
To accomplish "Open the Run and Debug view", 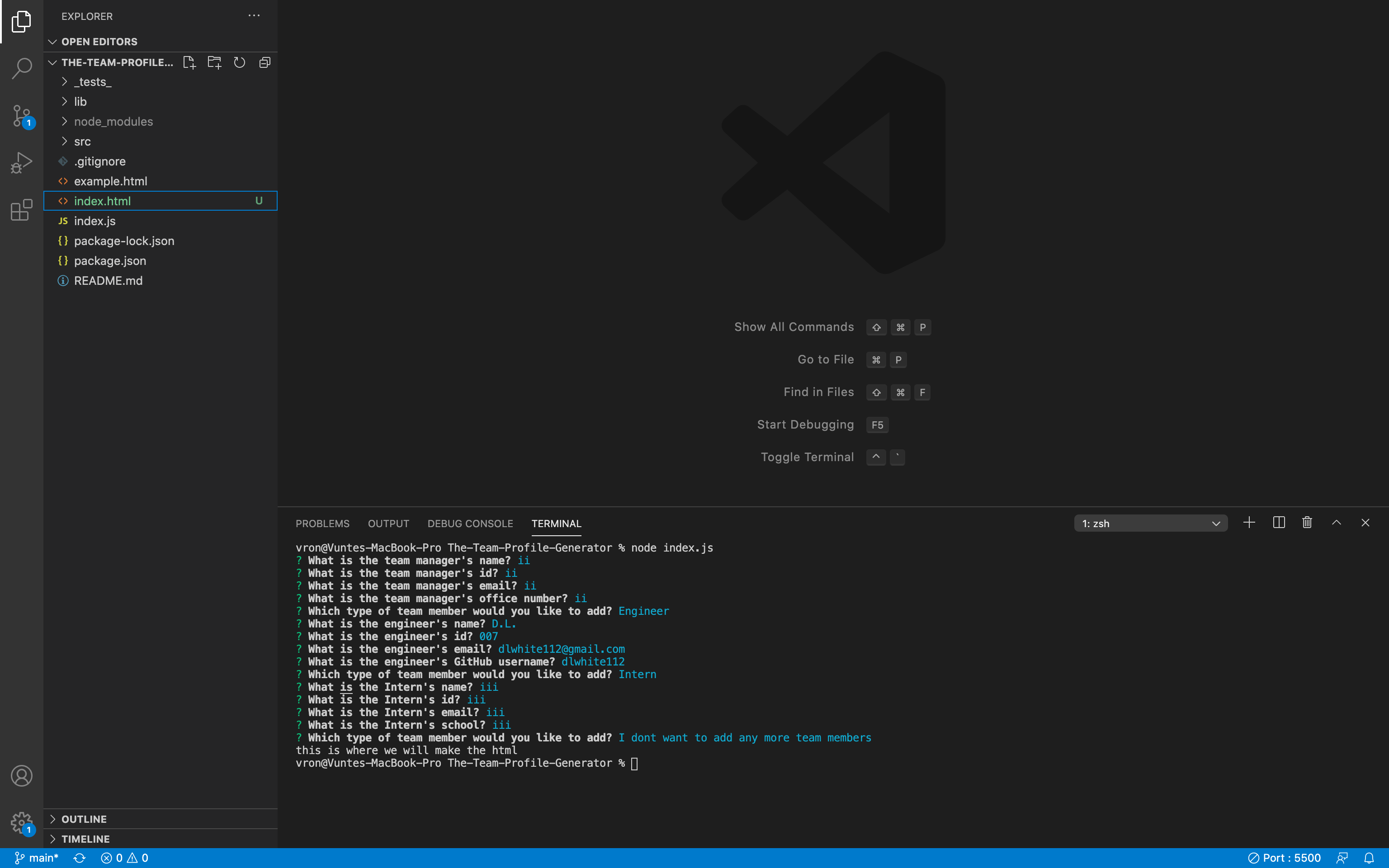I will (21, 162).
